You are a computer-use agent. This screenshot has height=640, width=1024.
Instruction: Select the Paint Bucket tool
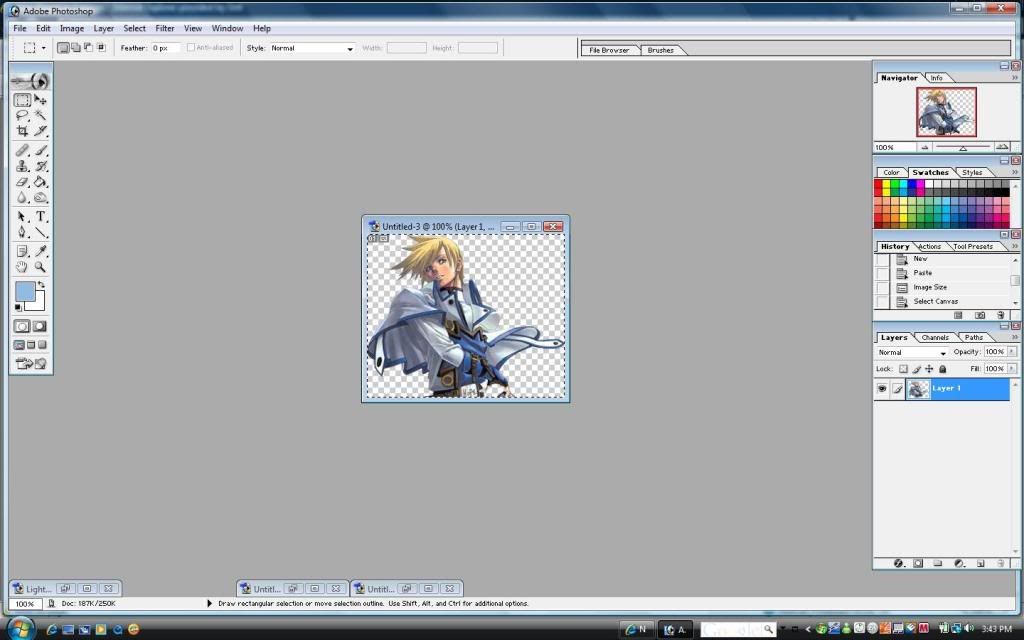click(x=40, y=182)
